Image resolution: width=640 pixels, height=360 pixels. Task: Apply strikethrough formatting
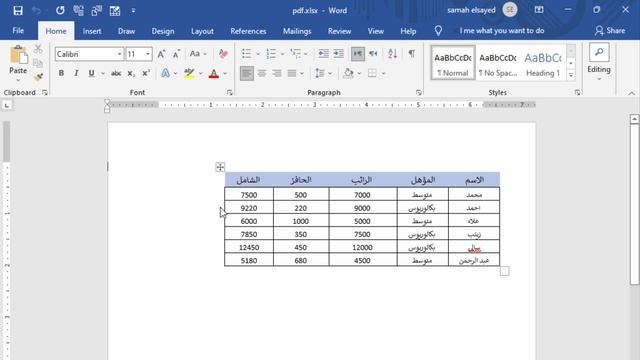tap(116, 73)
